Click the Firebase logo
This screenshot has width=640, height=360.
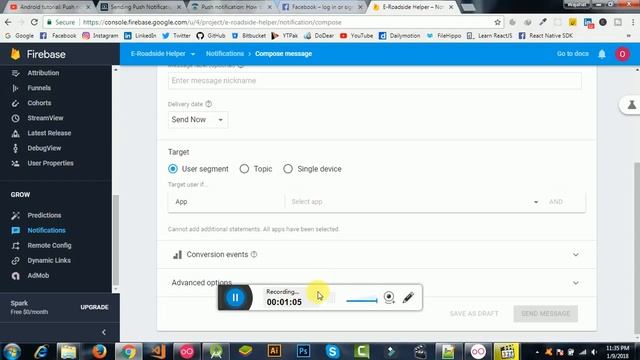[38, 54]
